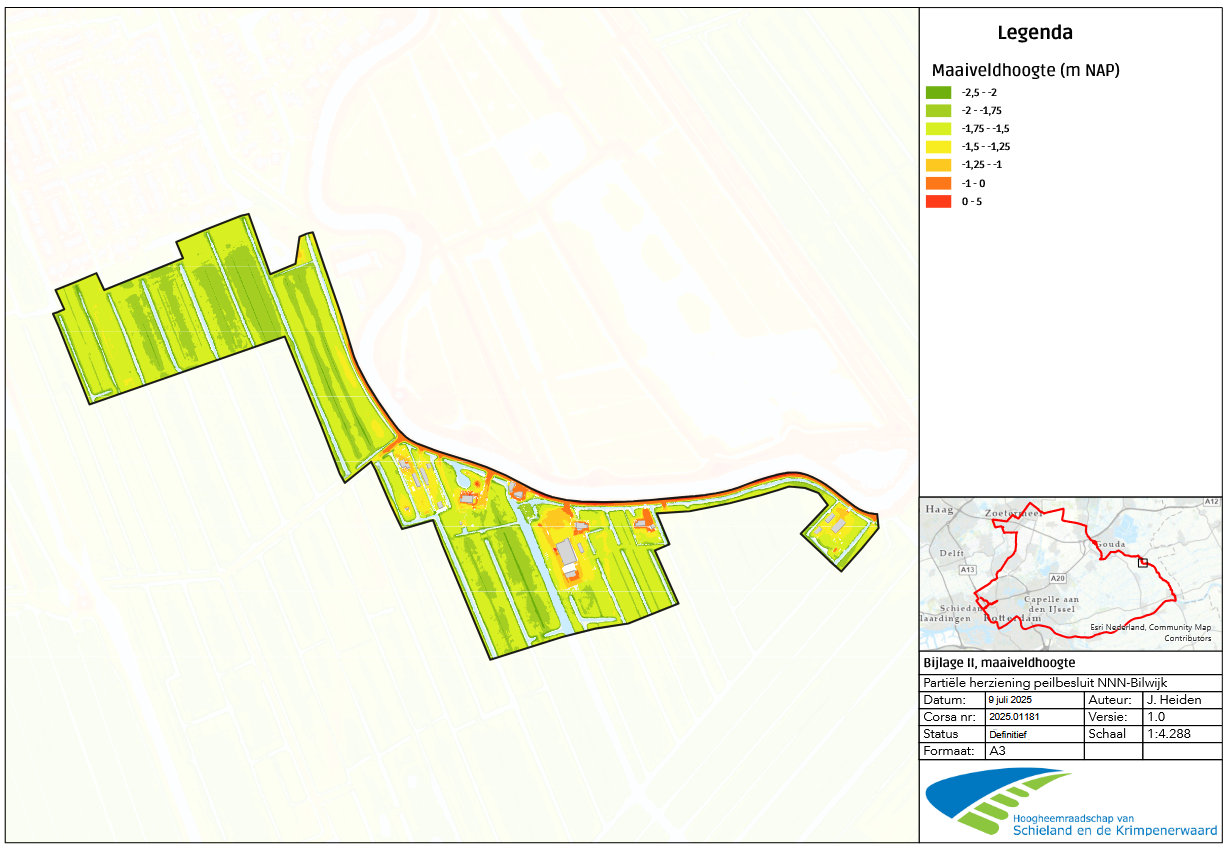Screen dimensions: 1230x852
Task: Click the Maaiveldhoogte (m NAP) heading
Action: tap(1025, 70)
